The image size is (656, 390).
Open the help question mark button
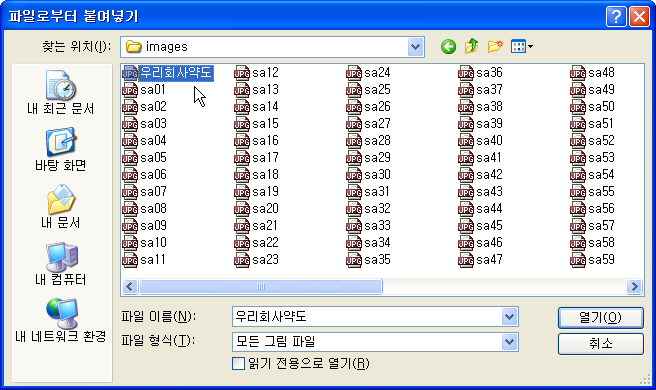pos(616,17)
